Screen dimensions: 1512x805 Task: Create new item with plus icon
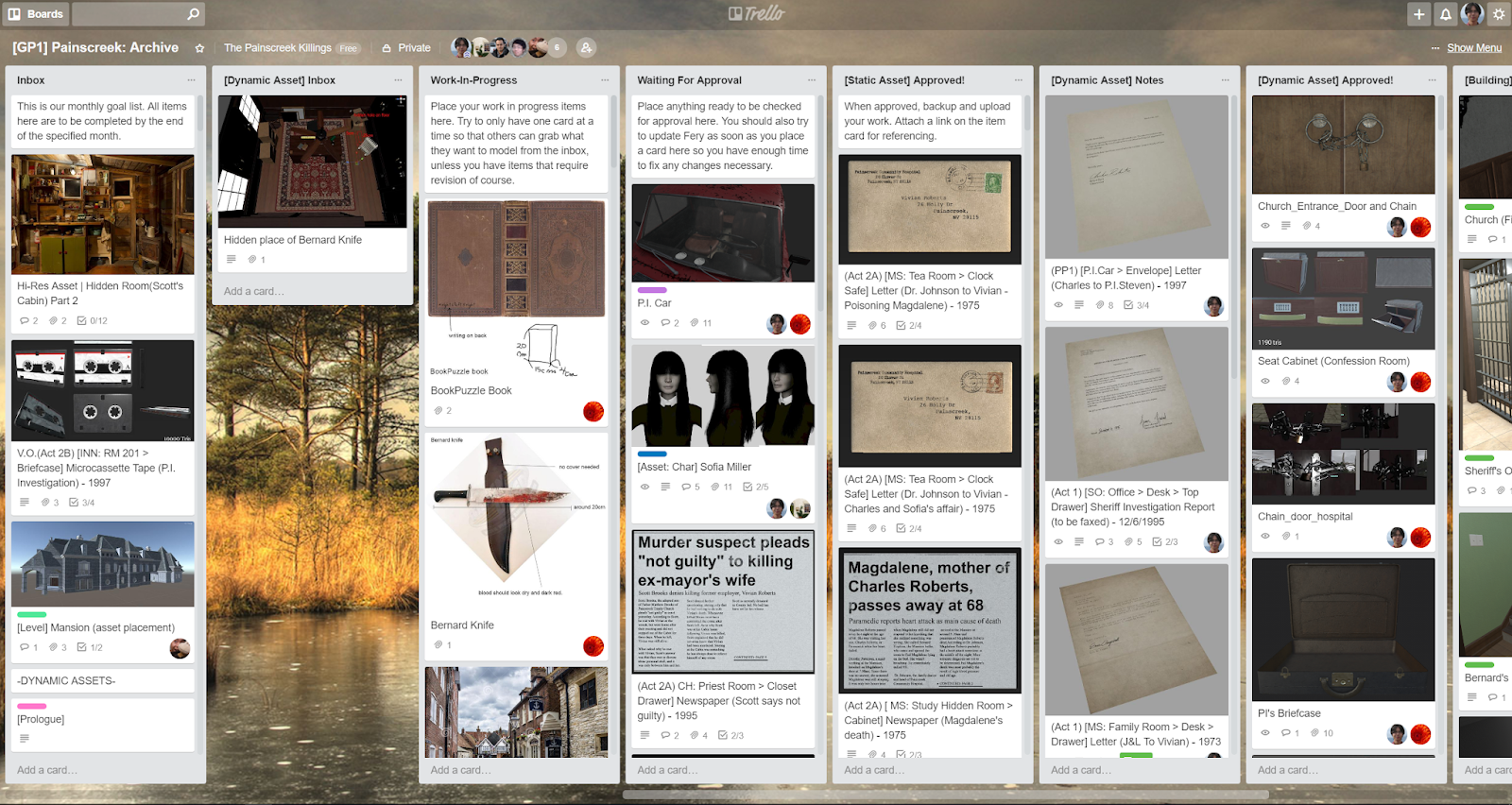1418,14
